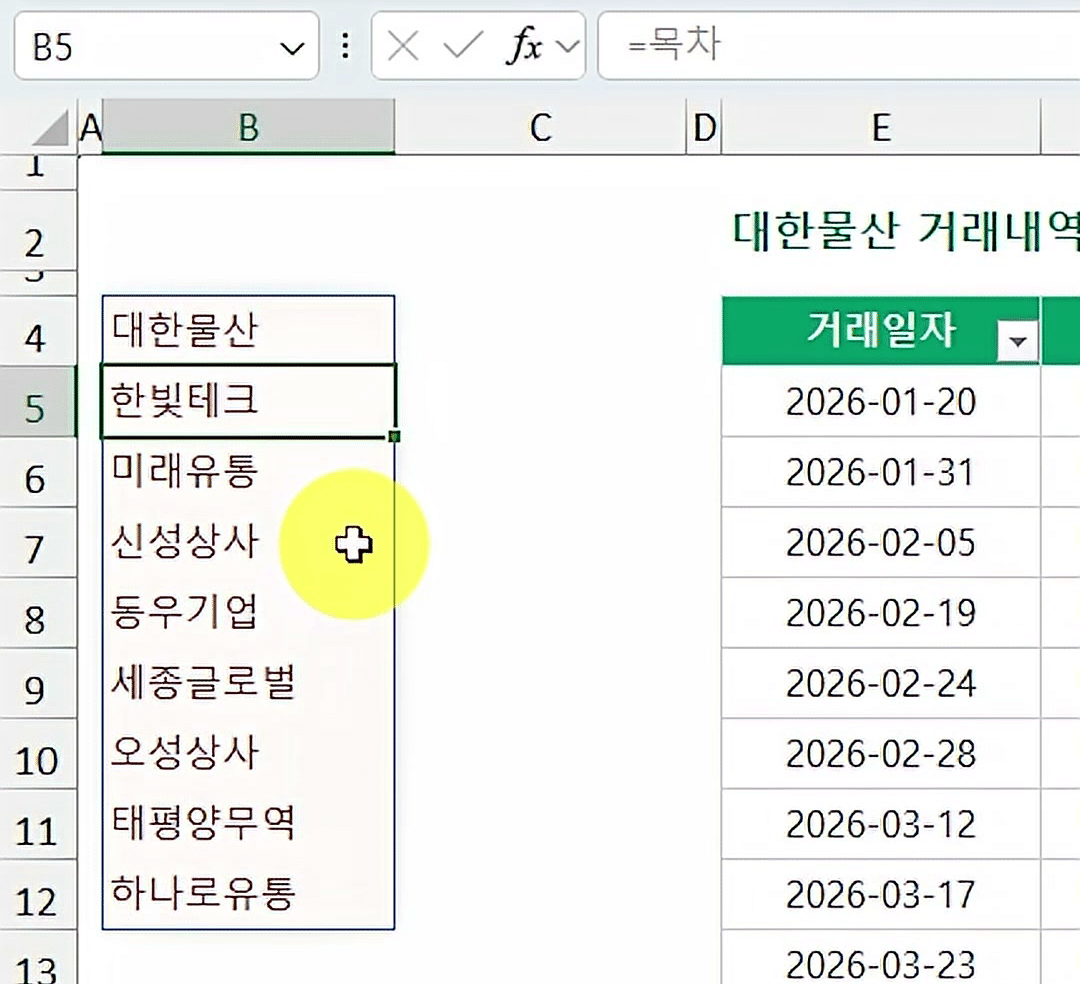Select row 2 header

tap(38, 230)
